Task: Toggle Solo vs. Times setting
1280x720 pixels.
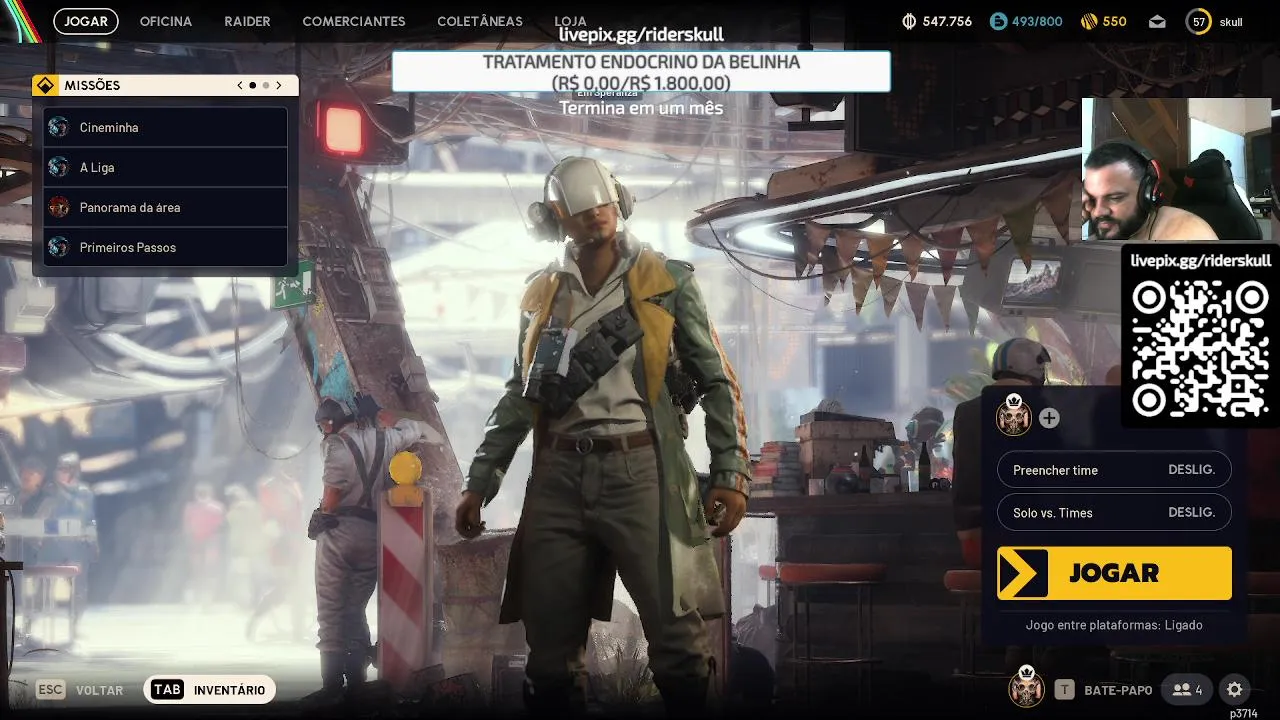Action: 1114,512
